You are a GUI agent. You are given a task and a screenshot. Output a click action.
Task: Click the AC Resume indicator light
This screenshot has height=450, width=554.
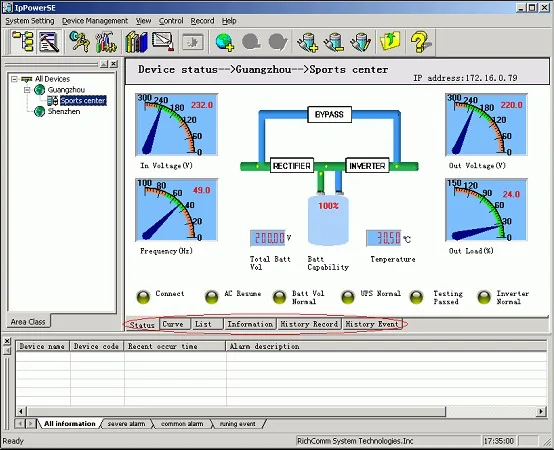coord(212,297)
